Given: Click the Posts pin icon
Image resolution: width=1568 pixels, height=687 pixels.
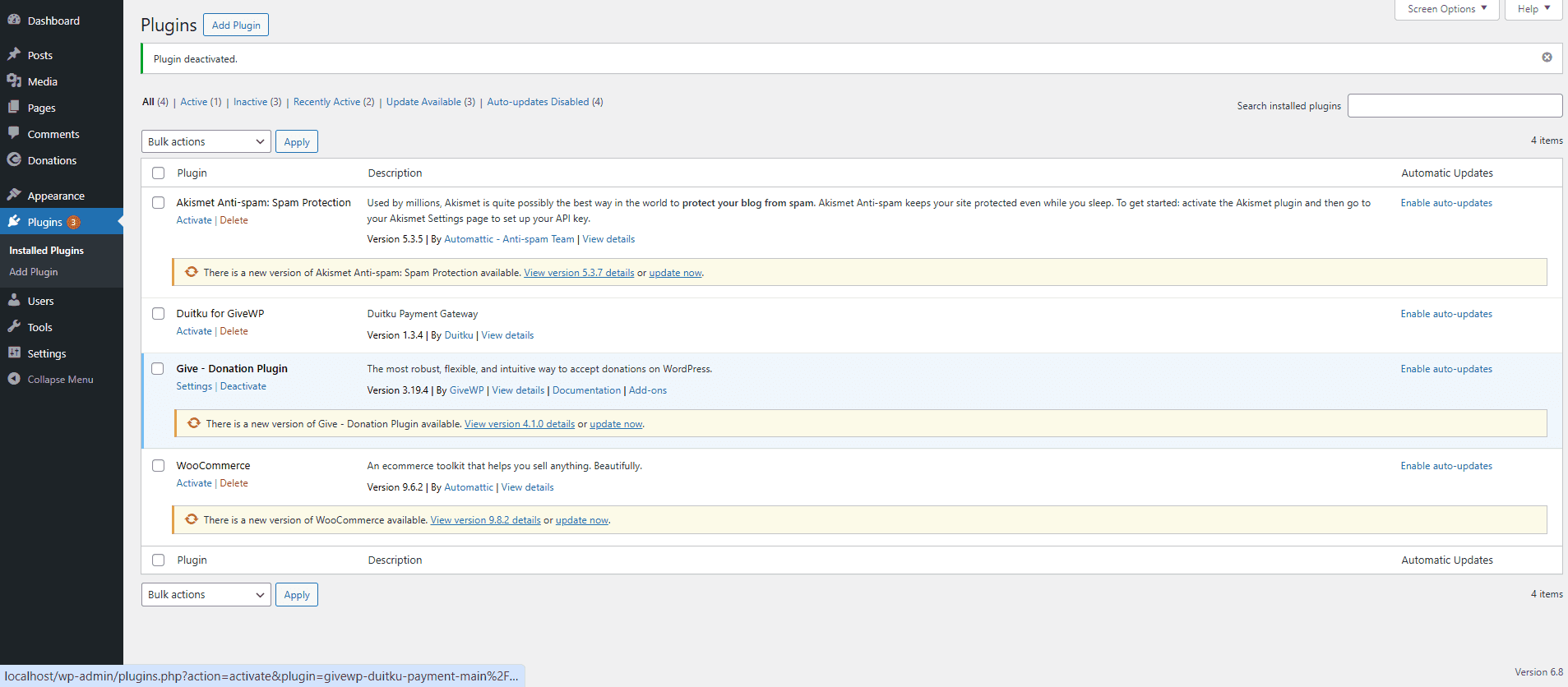Looking at the screenshot, I should click(14, 54).
